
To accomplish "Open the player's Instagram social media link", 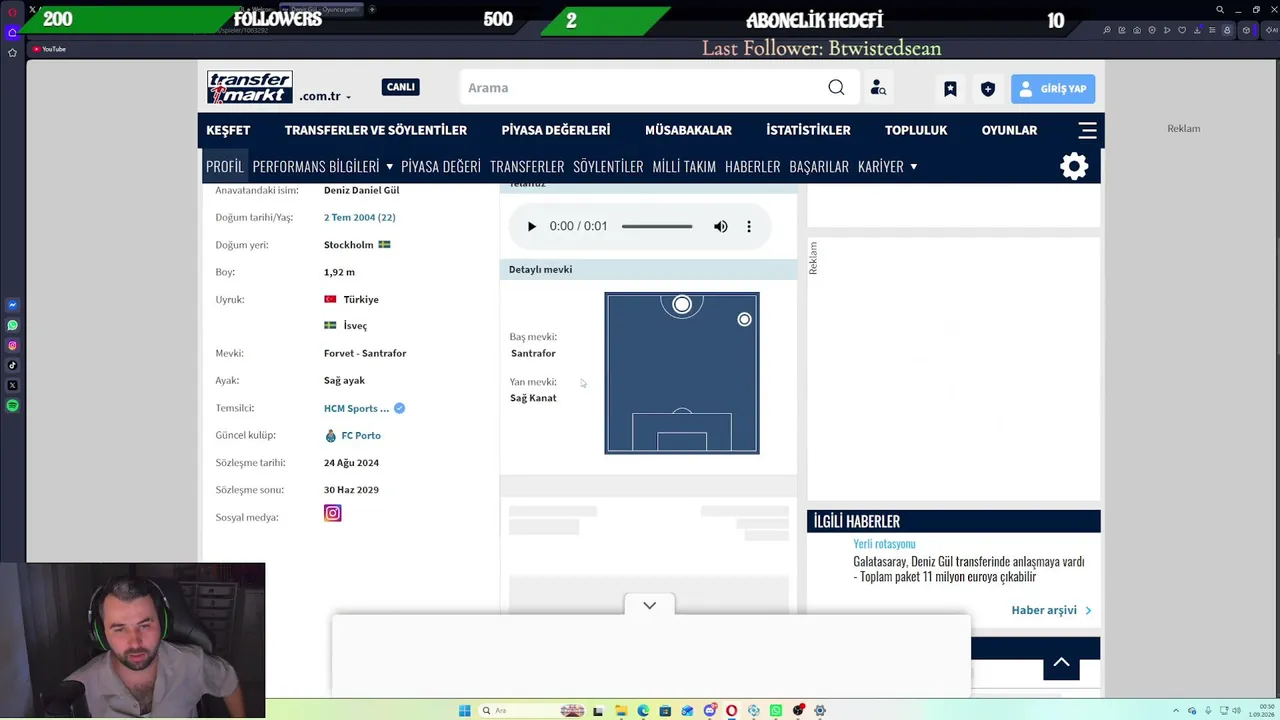I will [x=333, y=513].
